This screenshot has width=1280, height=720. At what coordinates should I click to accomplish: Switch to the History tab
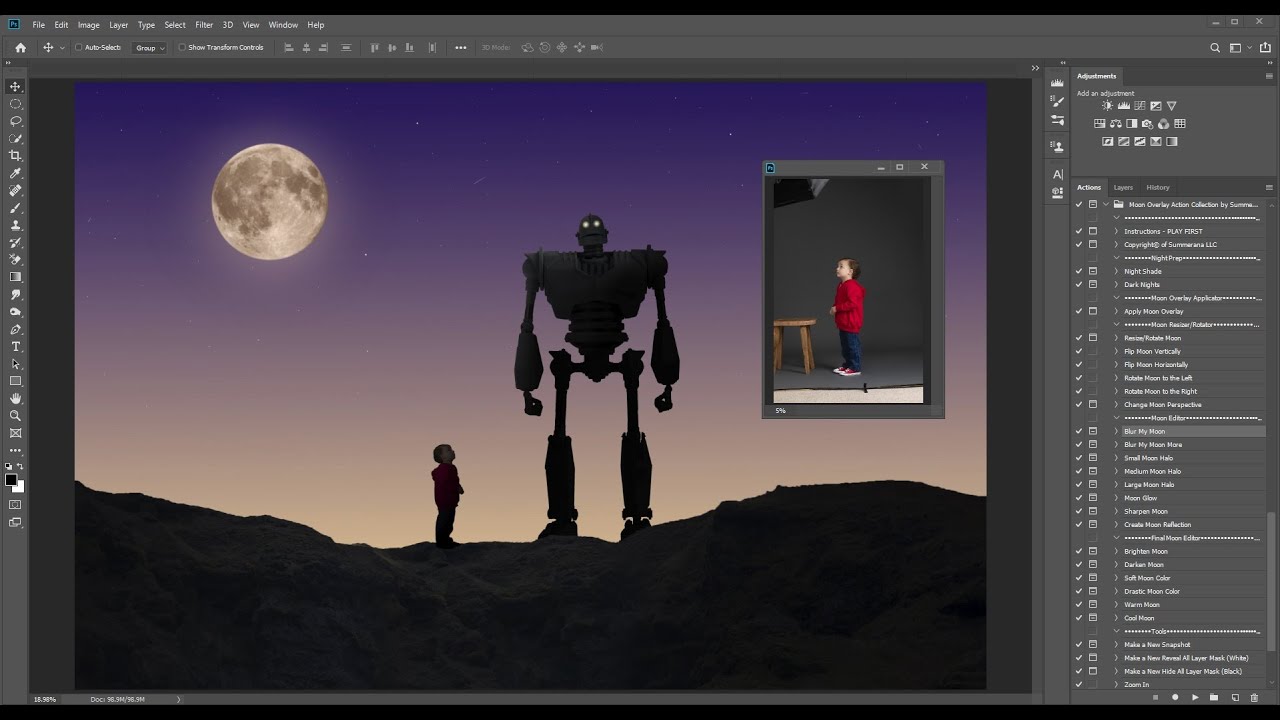tap(1158, 187)
